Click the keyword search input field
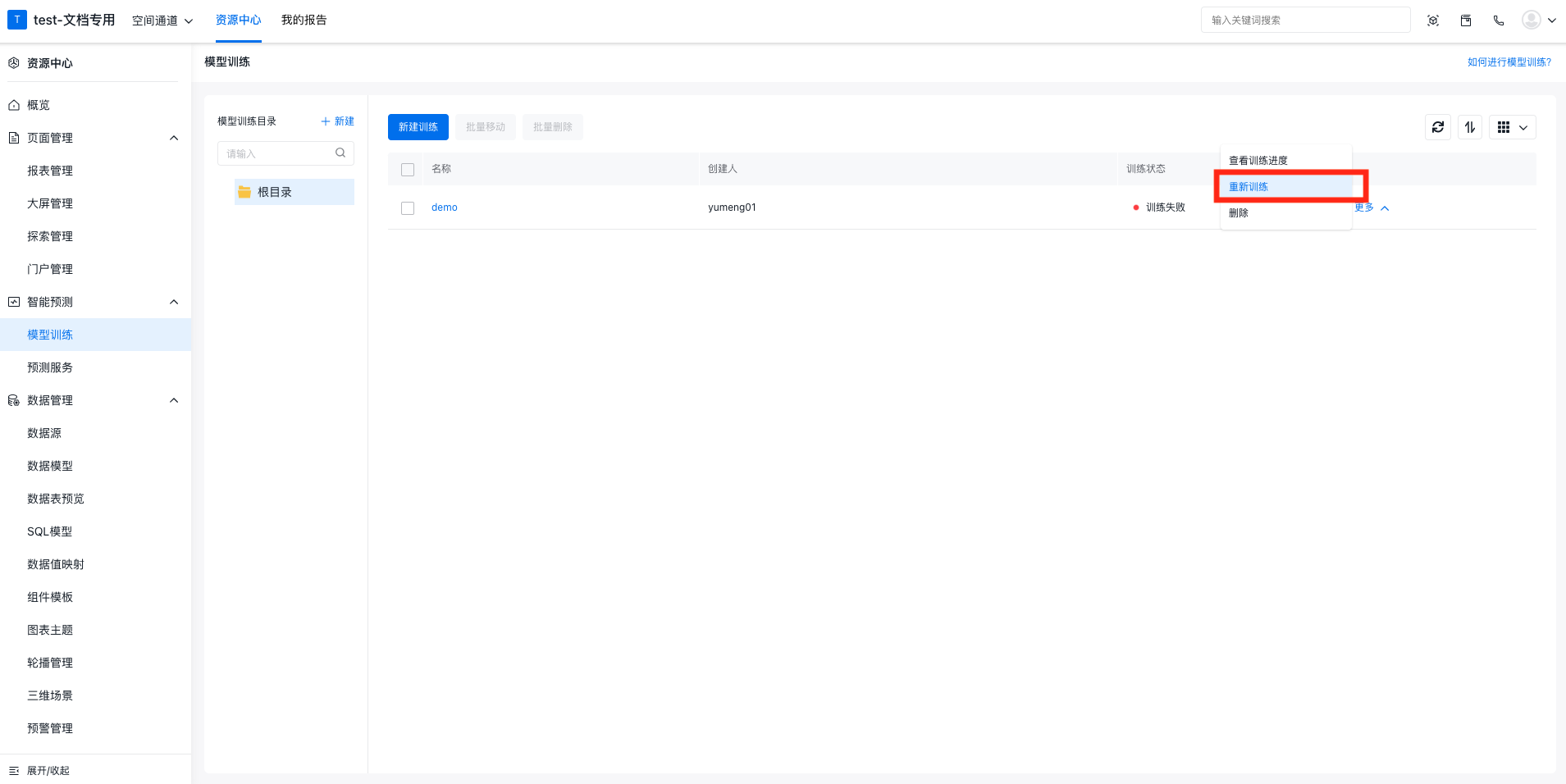 (1306, 21)
